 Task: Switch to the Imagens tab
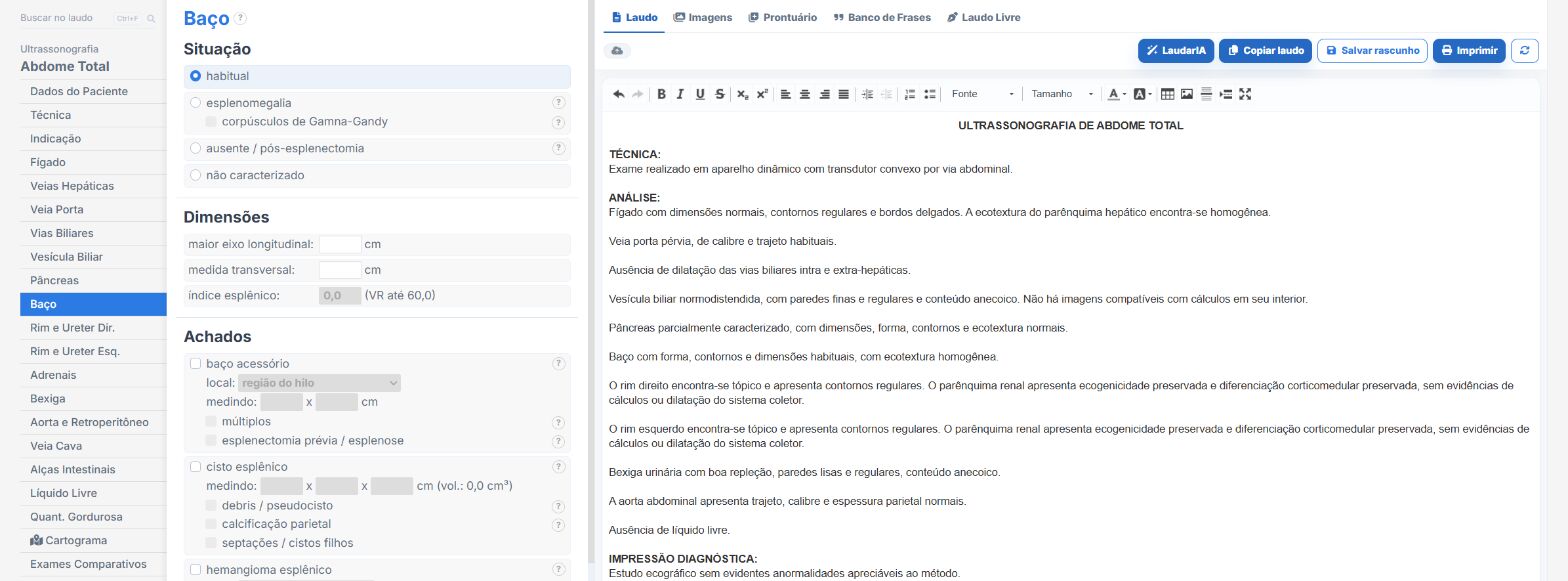click(x=703, y=17)
